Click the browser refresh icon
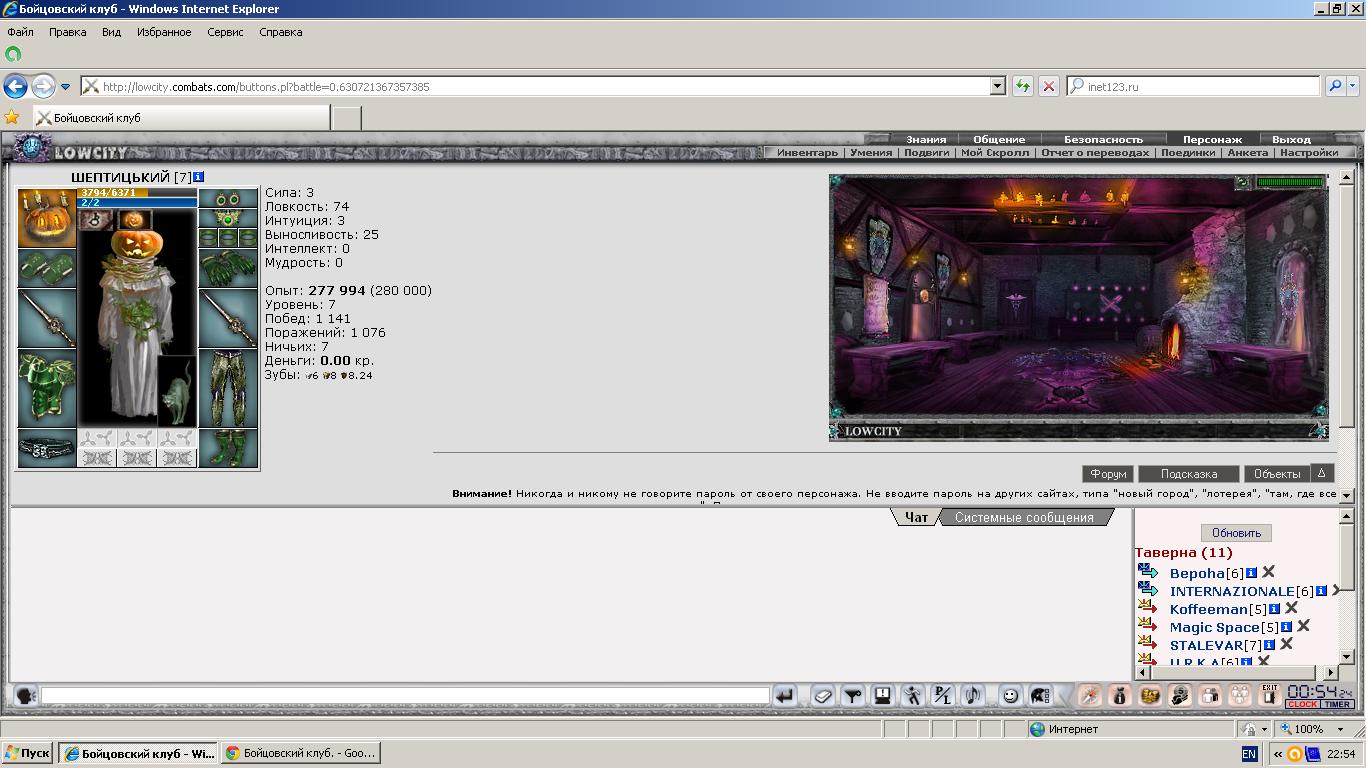1366x768 pixels. tap(1022, 86)
